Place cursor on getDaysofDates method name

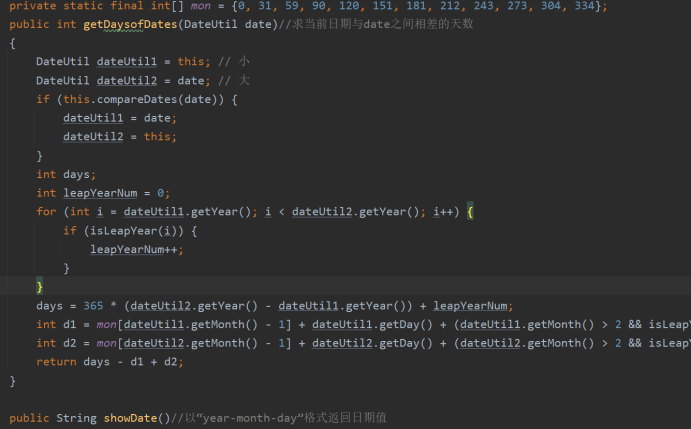click(130, 24)
